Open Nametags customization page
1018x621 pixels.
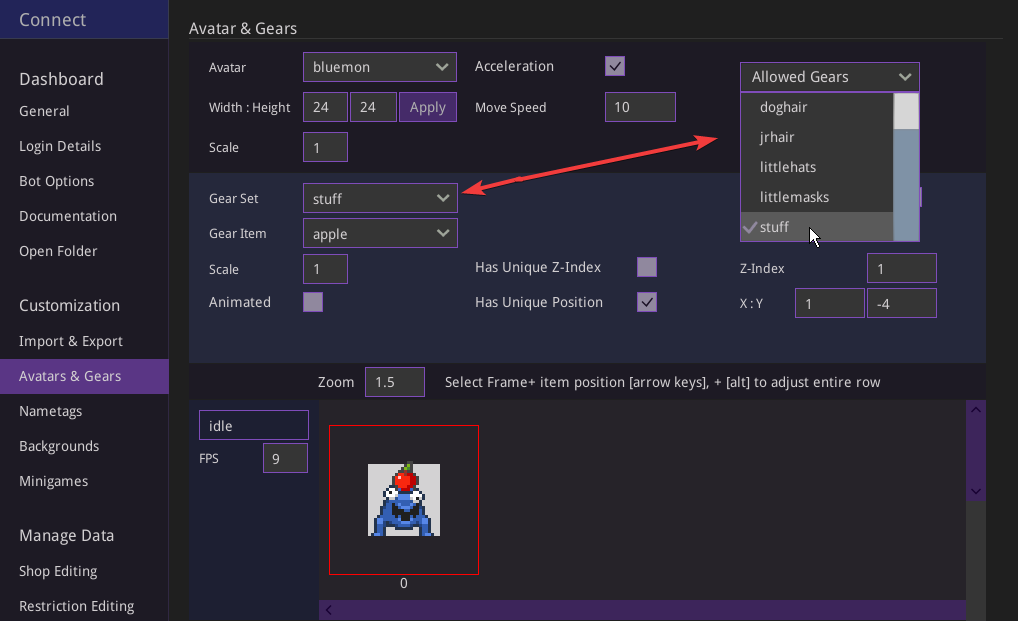coord(51,411)
